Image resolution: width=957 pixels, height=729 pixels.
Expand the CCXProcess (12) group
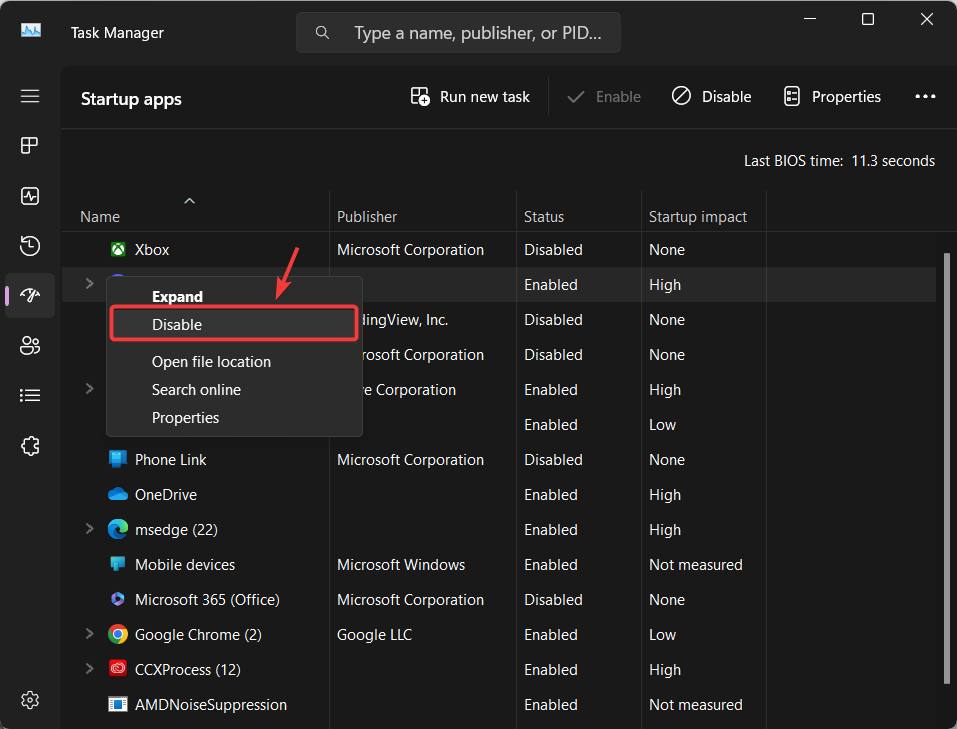coord(89,669)
